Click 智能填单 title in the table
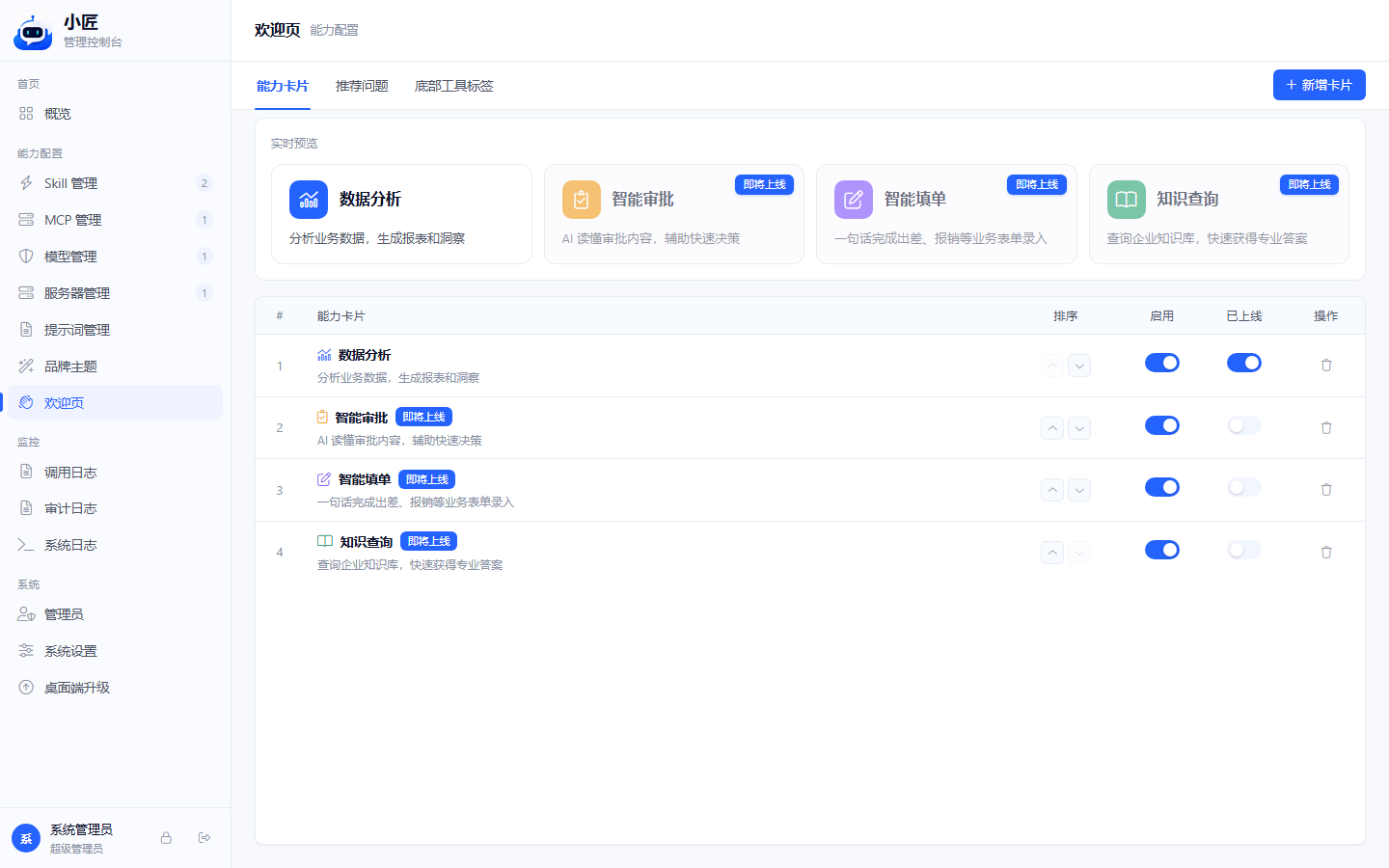1389x868 pixels. pos(365,479)
